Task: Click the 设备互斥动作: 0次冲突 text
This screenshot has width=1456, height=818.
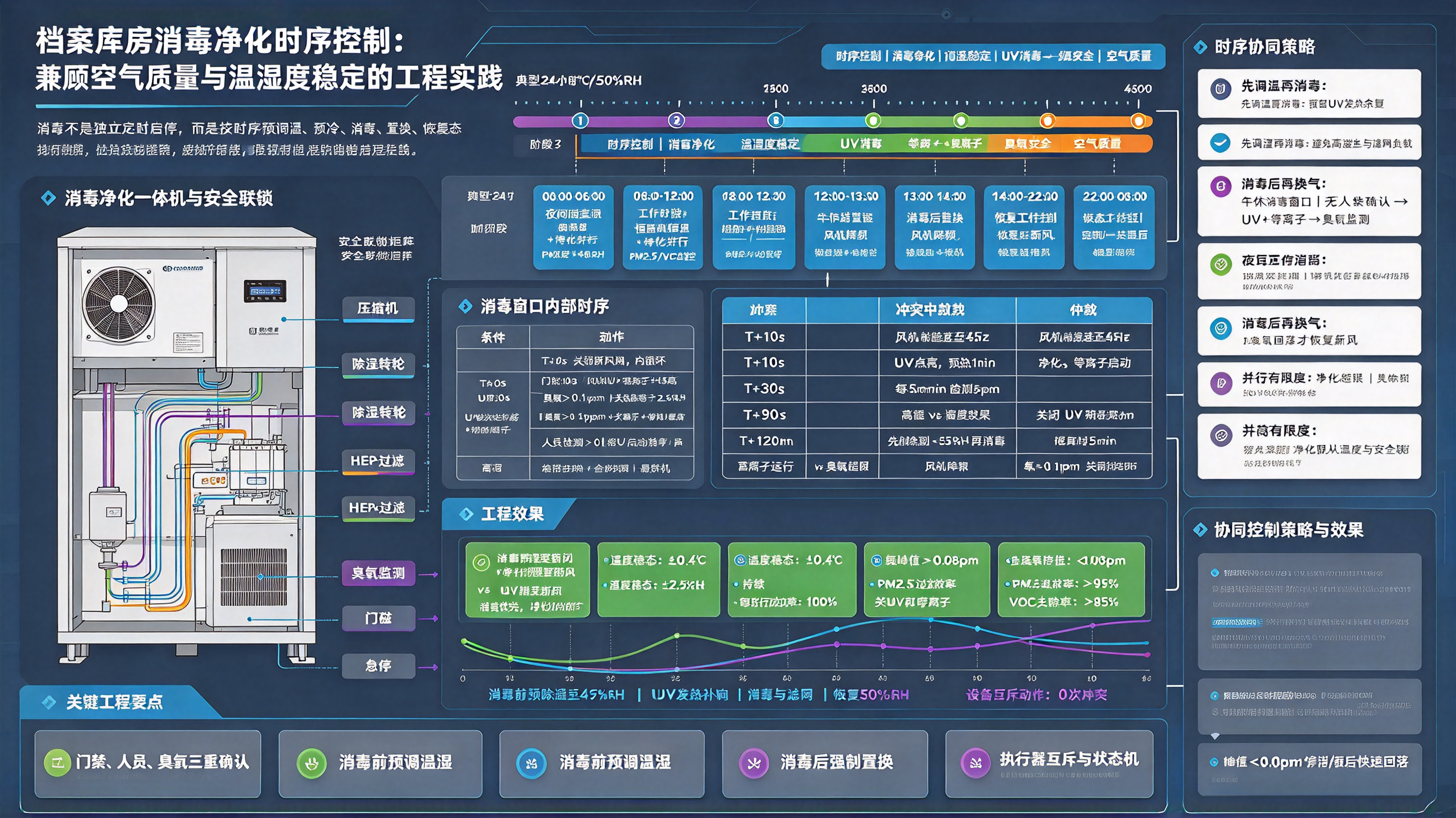Action: click(x=1037, y=695)
